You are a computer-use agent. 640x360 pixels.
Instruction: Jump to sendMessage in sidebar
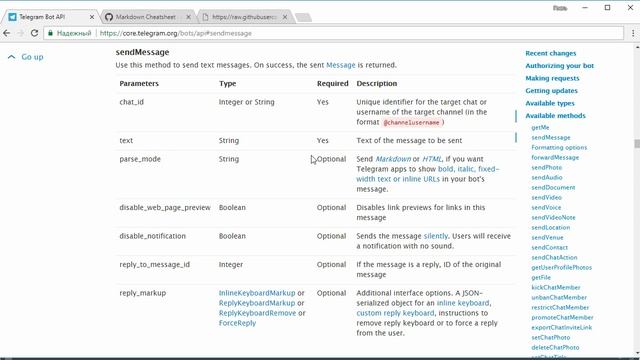(551, 138)
